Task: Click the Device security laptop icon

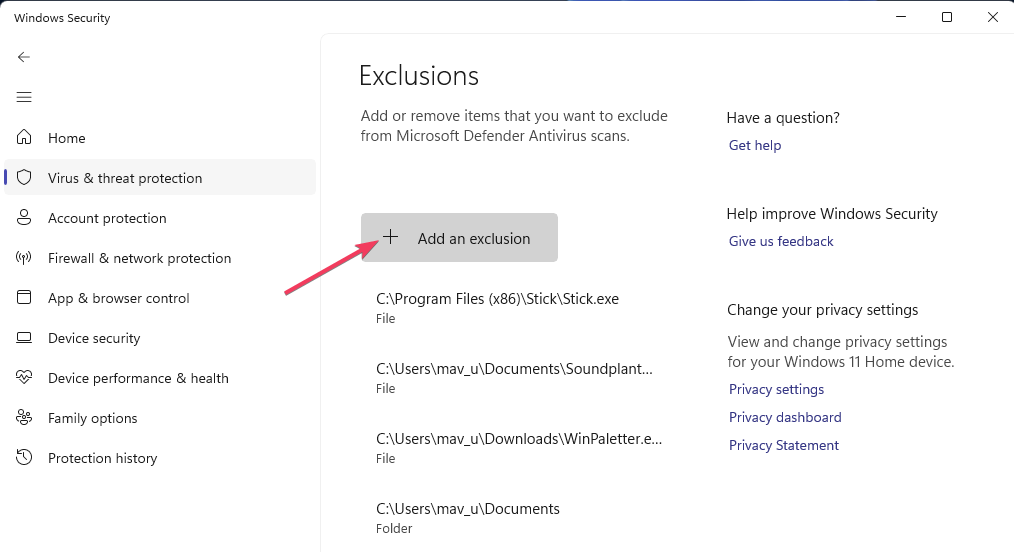Action: [25, 338]
